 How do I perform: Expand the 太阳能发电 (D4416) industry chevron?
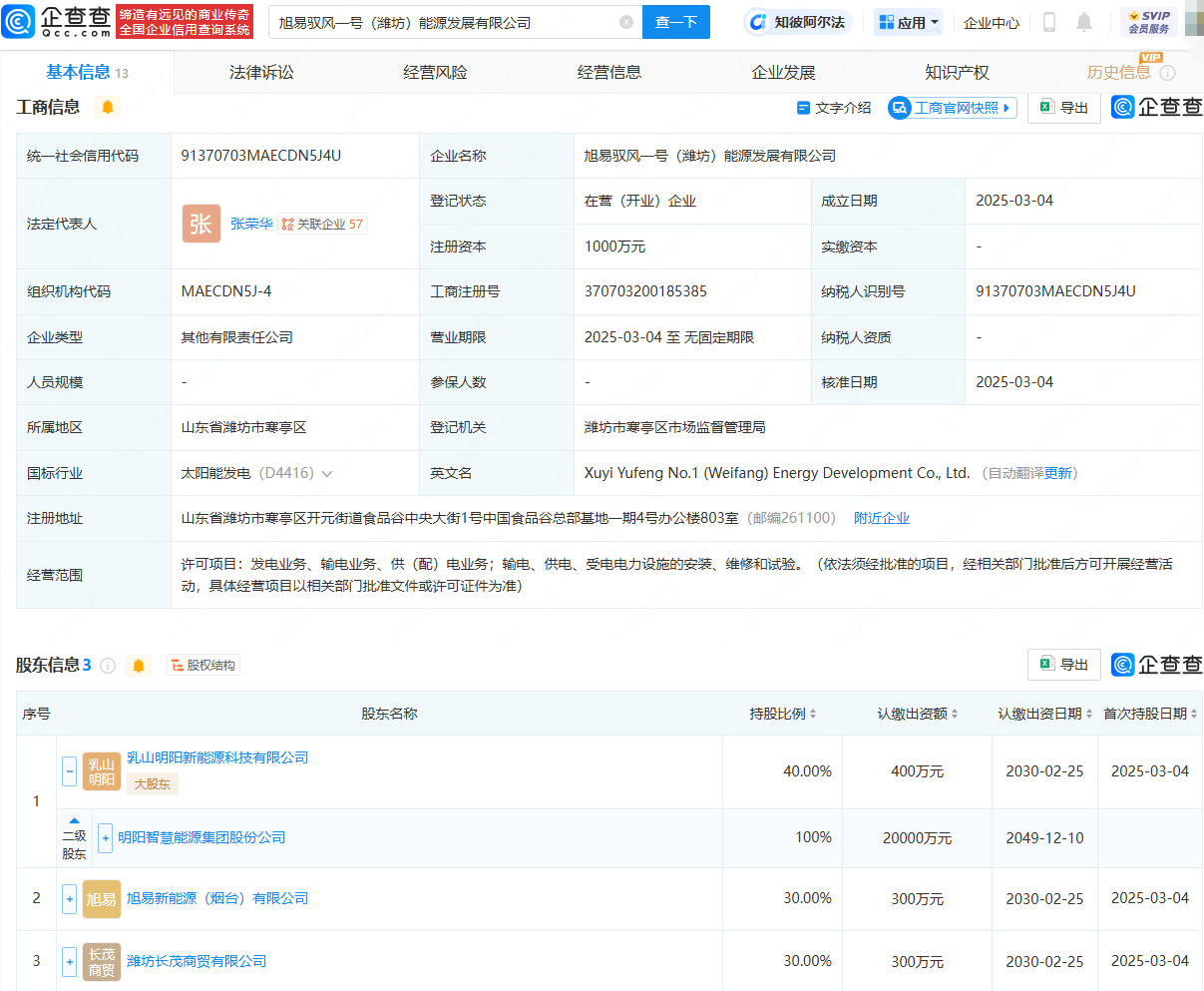(327, 474)
